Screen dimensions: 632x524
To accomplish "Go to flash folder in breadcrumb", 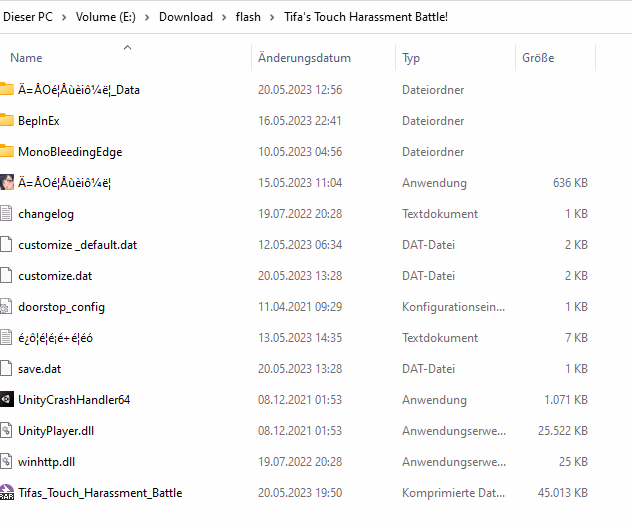I will pyautogui.click(x=248, y=17).
